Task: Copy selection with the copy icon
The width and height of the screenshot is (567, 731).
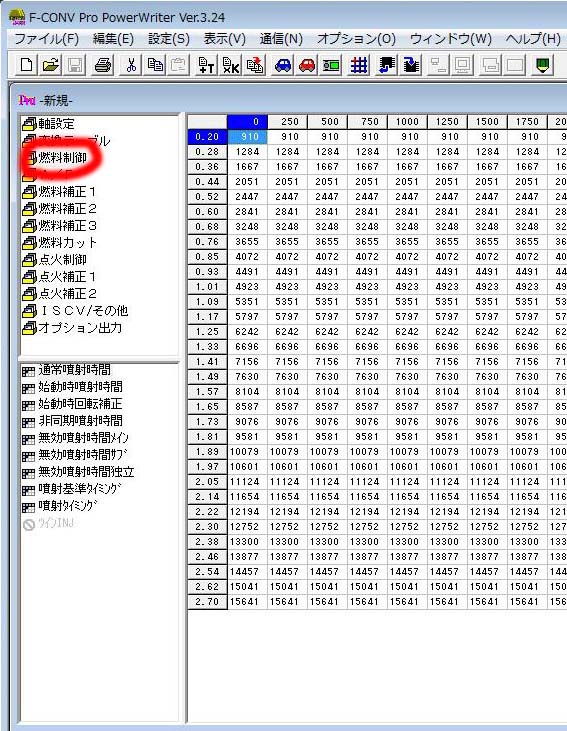Action: 155,65
